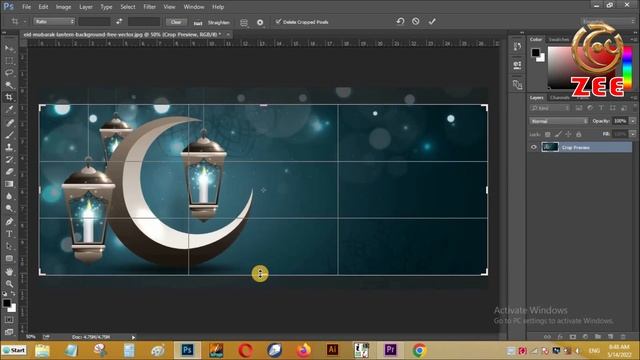Select the Healing Brush tool
Image resolution: width=640 pixels, height=360 pixels.
[9, 122]
